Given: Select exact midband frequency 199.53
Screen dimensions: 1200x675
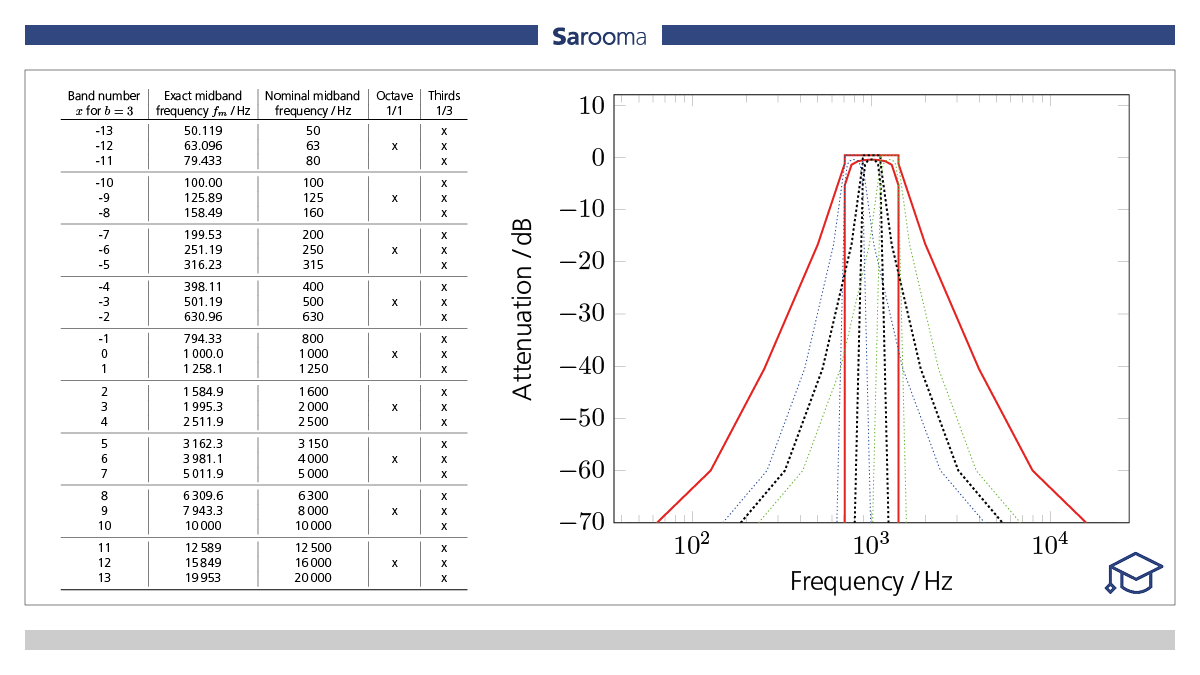Looking at the screenshot, I should pyautogui.click(x=204, y=235).
